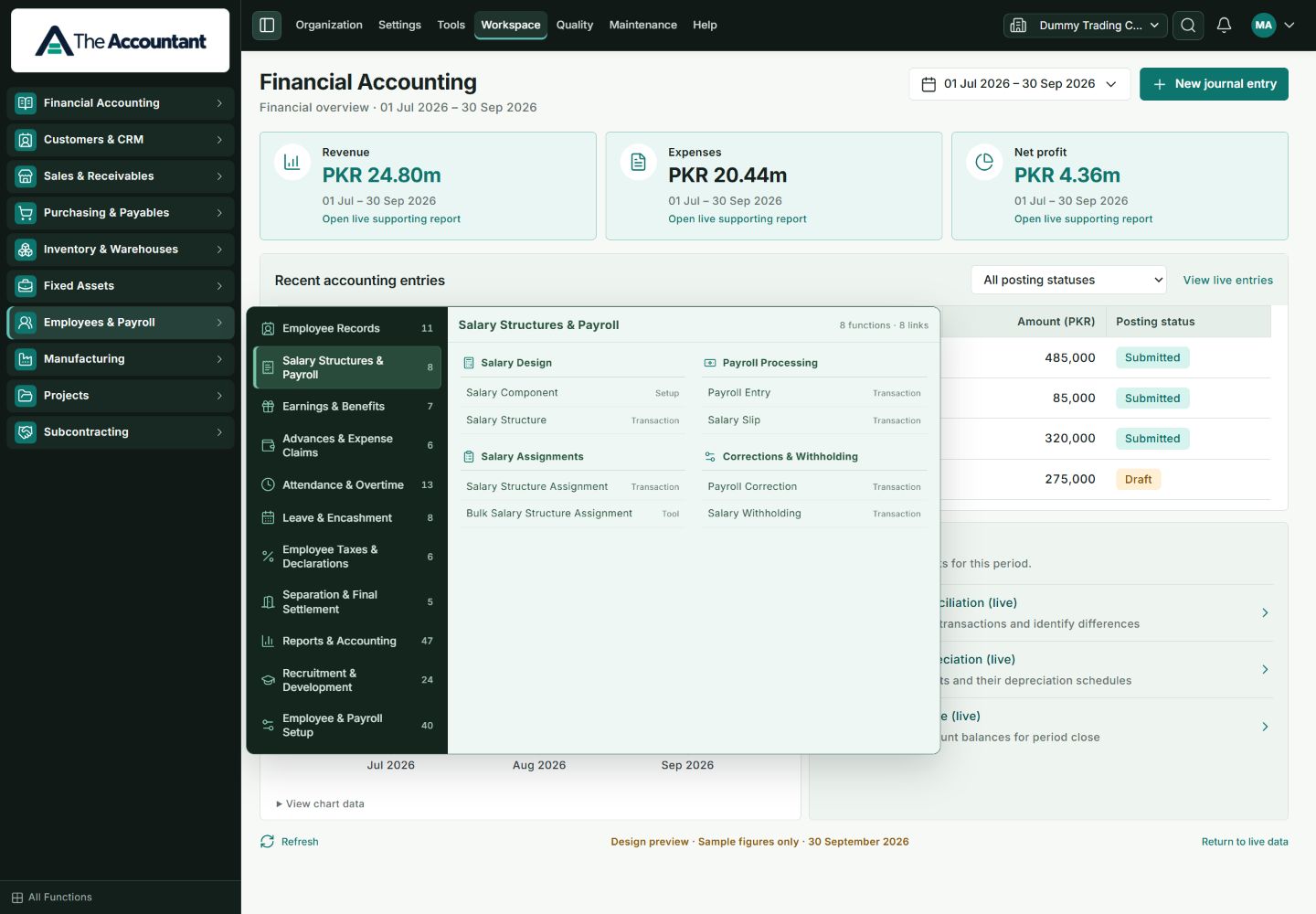
Task: Click the Sales & Receivables sidebar icon
Action: click(x=26, y=176)
